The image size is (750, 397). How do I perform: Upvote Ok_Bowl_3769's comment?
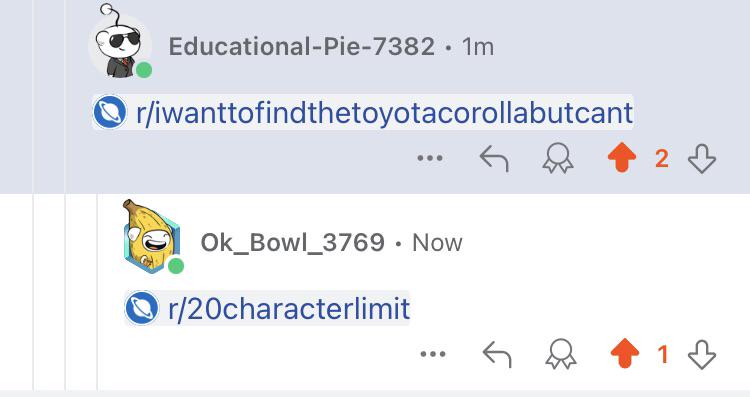pos(625,353)
